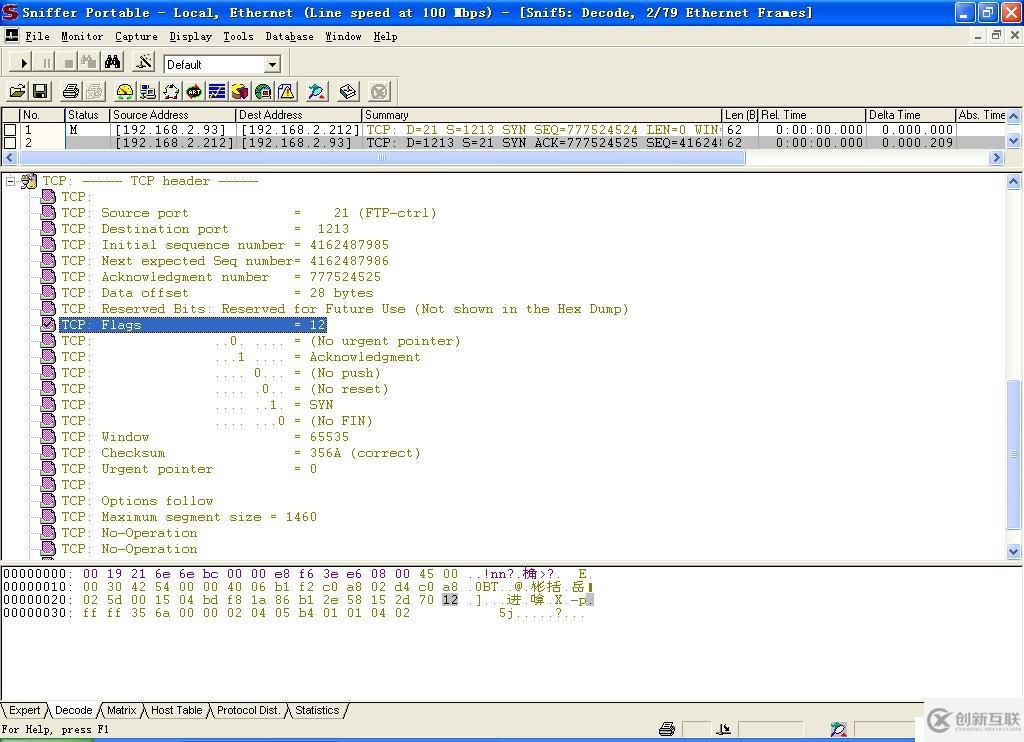The image size is (1024, 742).
Task: Toggle the checked TCP Flags marker
Action: click(x=48, y=324)
